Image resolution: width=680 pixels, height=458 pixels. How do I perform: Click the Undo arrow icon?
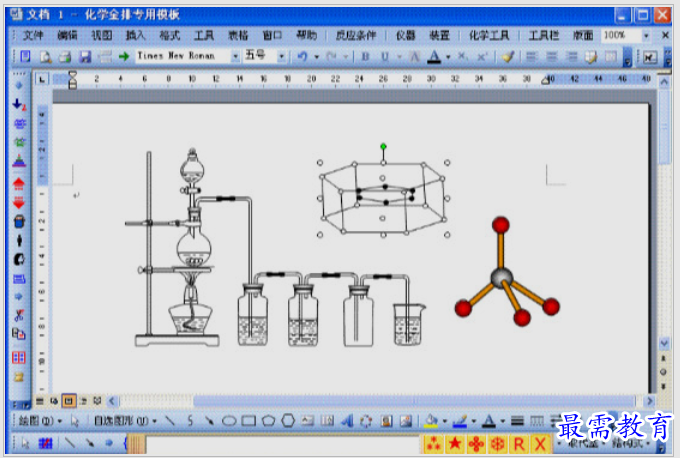point(302,57)
